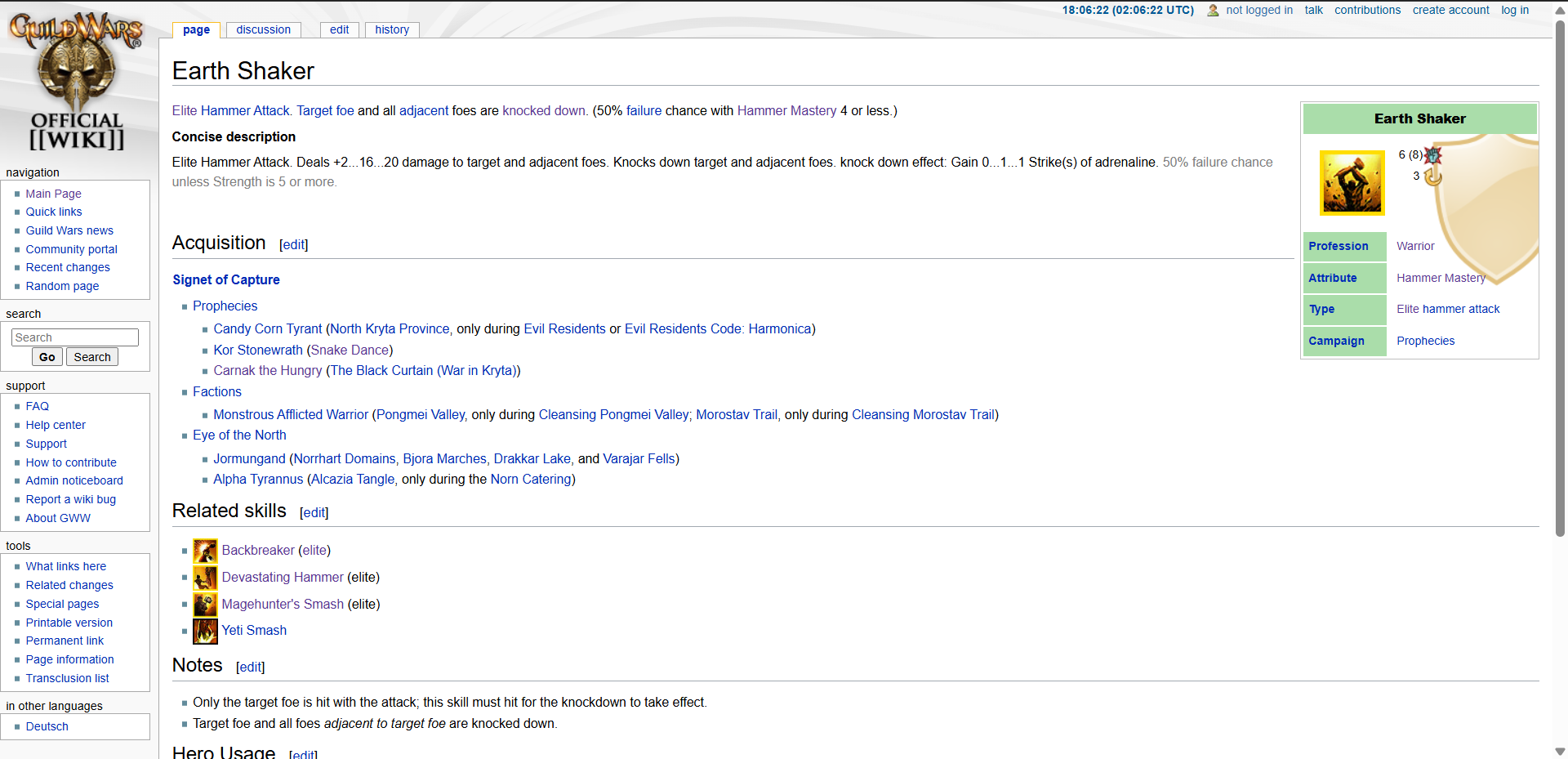This screenshot has height=759, width=1568.
Task: Open the Prophecies campaign list link
Action: [x=225, y=306]
